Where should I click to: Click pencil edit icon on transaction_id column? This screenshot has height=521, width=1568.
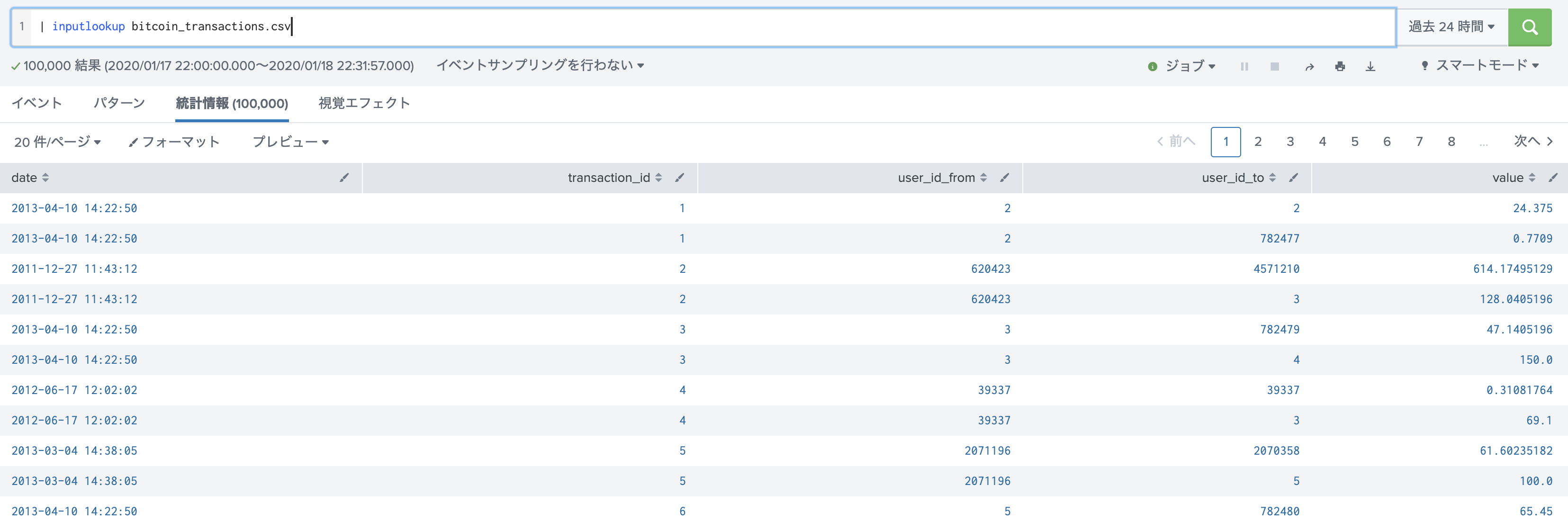tap(679, 178)
